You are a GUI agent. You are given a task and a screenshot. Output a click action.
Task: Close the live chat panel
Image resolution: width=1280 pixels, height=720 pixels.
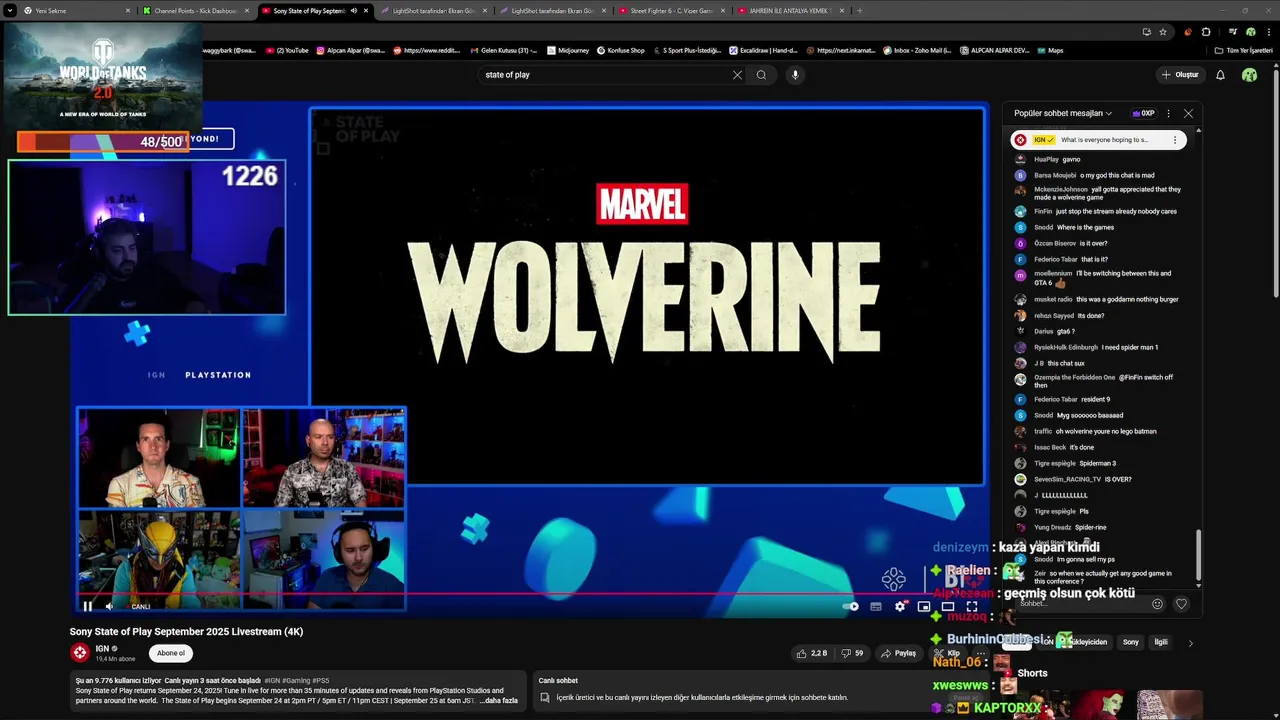(1188, 114)
